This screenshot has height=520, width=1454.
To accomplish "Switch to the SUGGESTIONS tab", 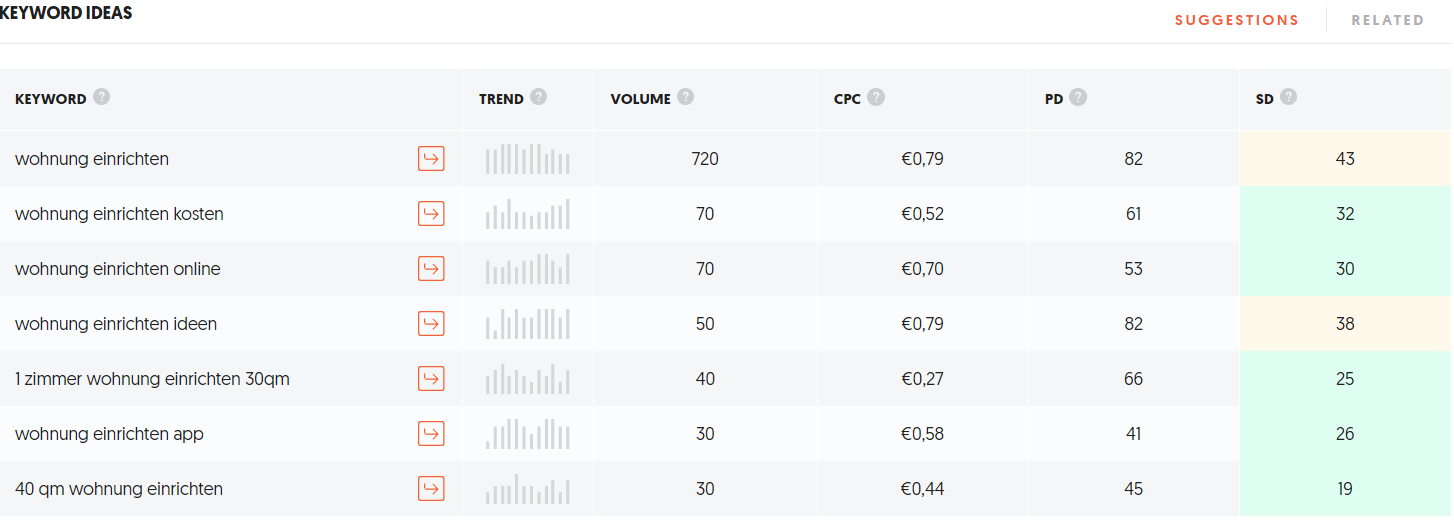I will tap(1237, 20).
